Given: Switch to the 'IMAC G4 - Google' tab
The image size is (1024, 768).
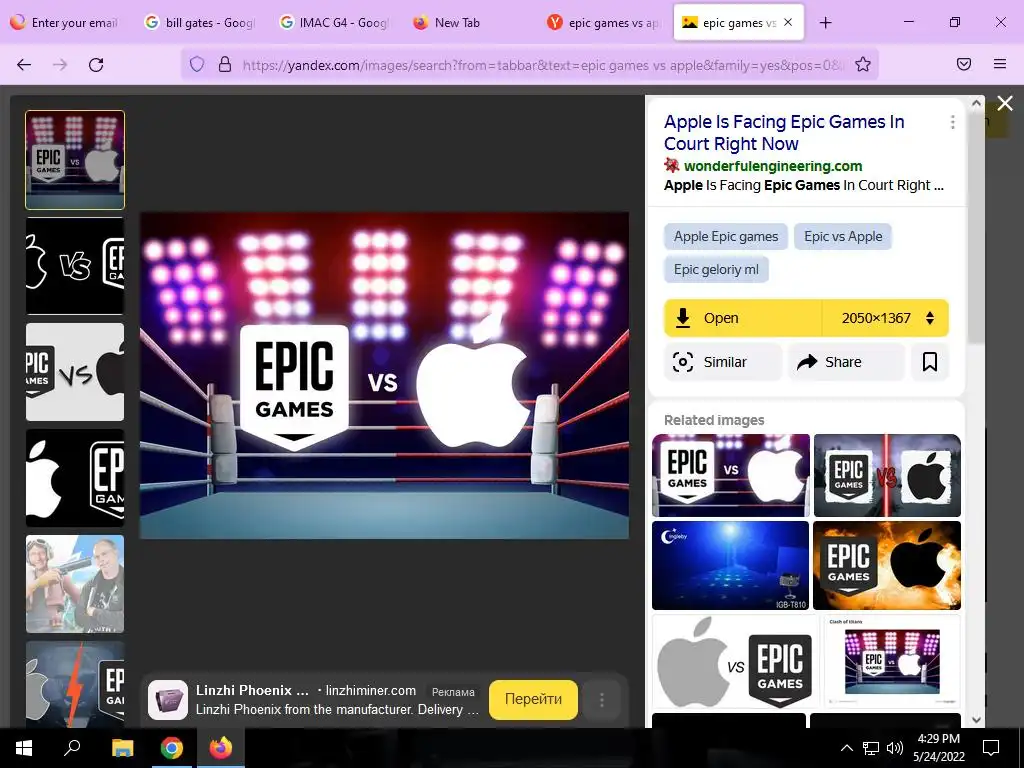Looking at the screenshot, I should 334,23.
